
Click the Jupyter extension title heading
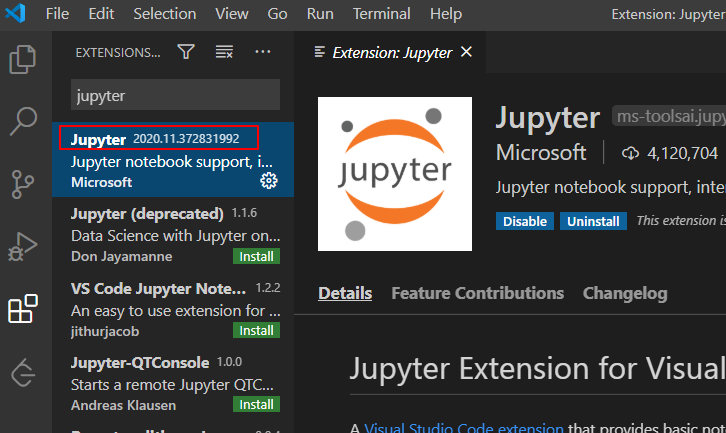(x=547, y=118)
